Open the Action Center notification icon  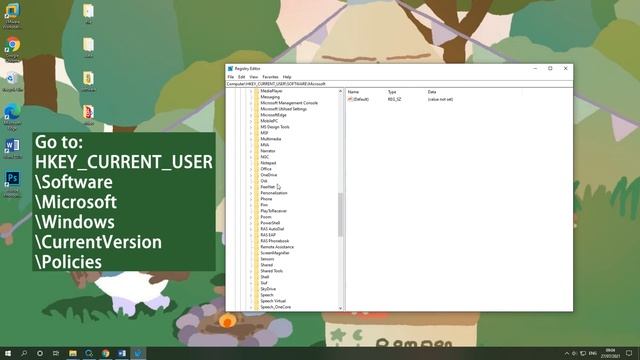[x=629, y=353]
